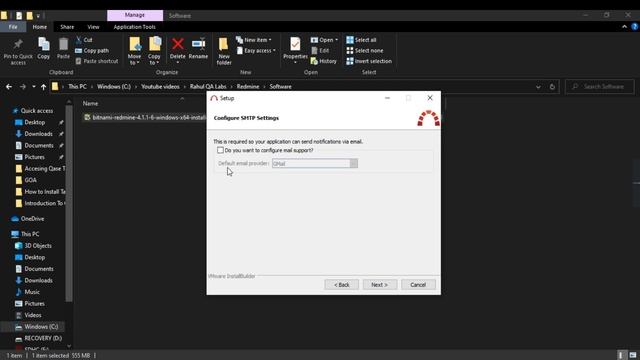Switch to large icons view in status bar
The width and height of the screenshot is (640, 360).
coord(633,355)
